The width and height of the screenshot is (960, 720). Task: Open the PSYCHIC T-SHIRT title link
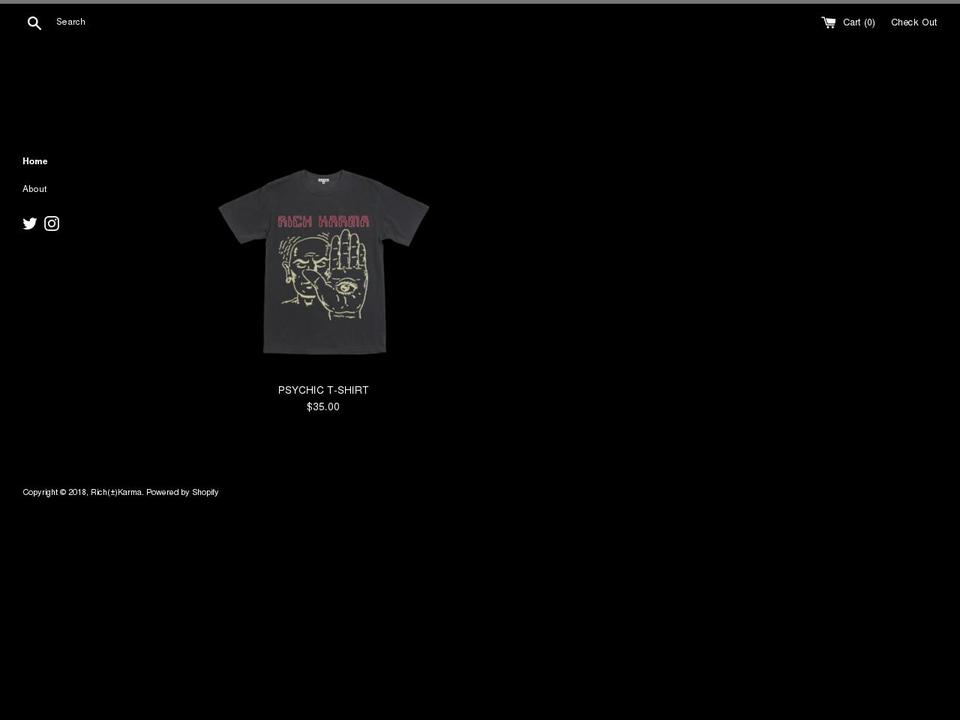tap(323, 390)
